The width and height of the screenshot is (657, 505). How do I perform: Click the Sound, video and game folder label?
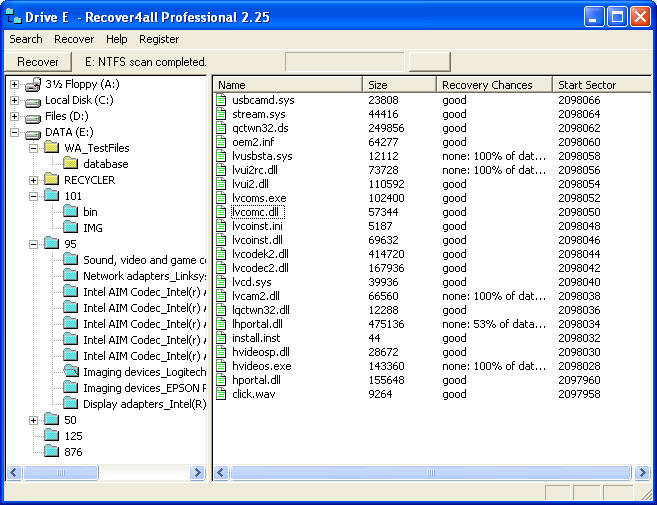145,260
